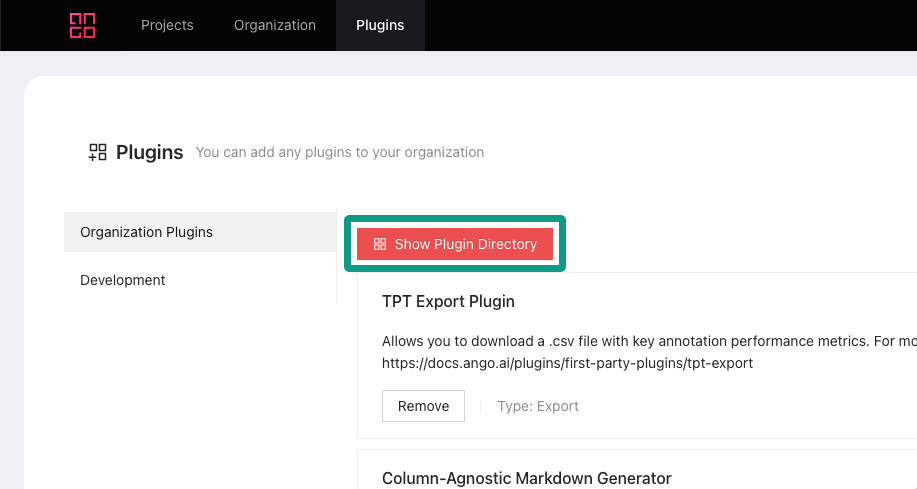The height and width of the screenshot is (489, 917).
Task: Open the docs.ango.ai tpt-export link
Action: click(x=567, y=363)
